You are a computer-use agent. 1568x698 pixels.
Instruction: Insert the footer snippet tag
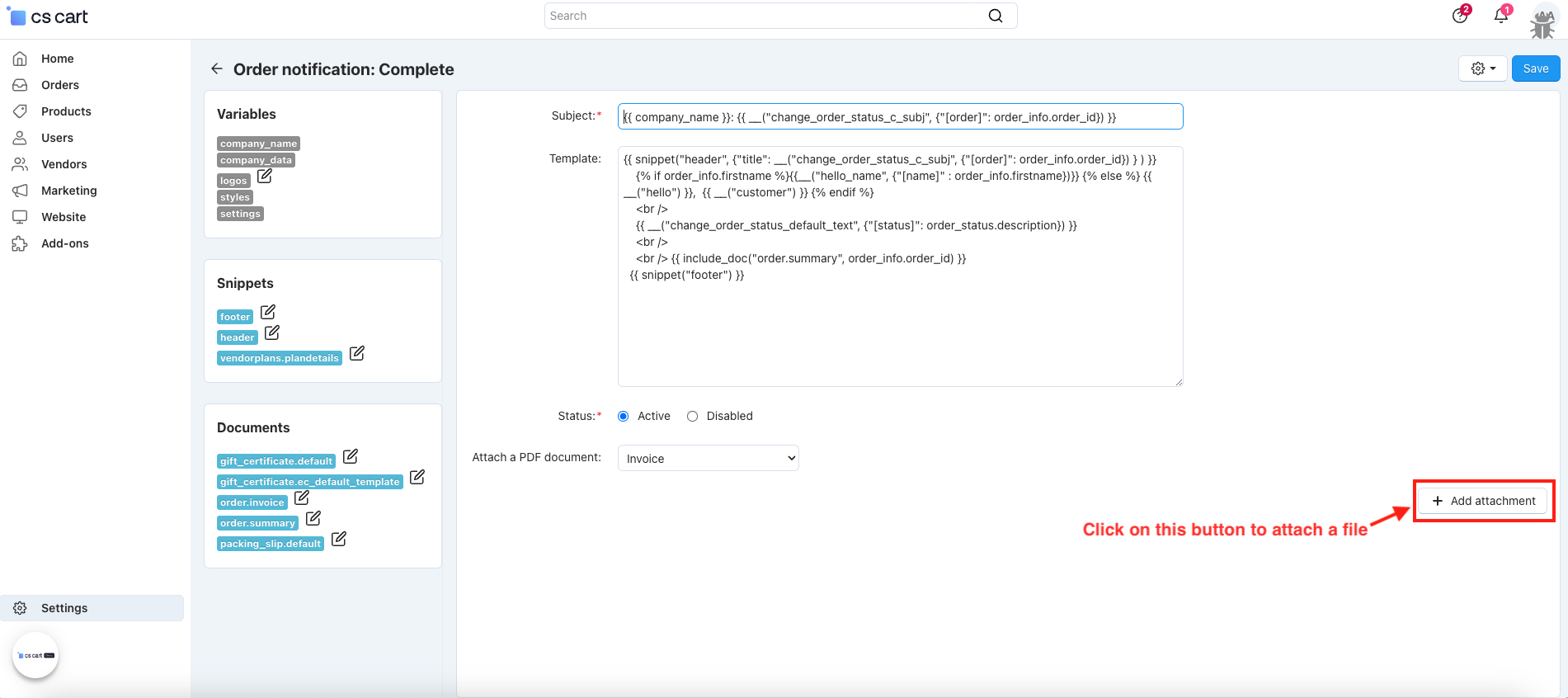click(x=235, y=317)
